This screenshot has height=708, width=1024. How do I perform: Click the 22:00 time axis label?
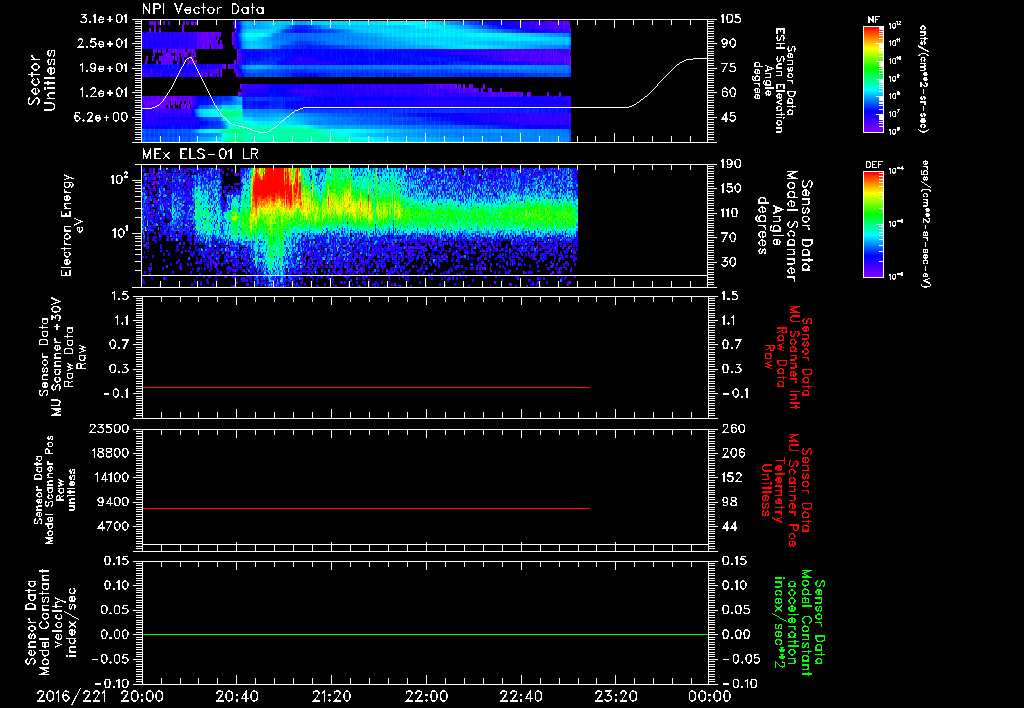426,696
